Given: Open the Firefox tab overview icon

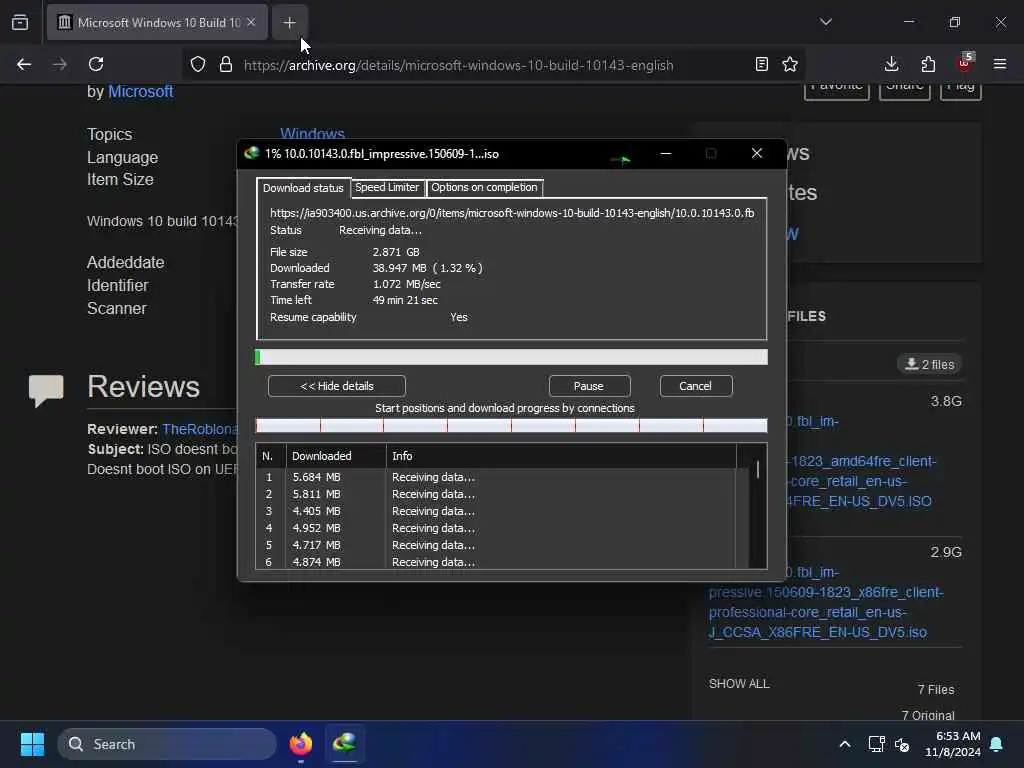Looking at the screenshot, I should (x=20, y=22).
